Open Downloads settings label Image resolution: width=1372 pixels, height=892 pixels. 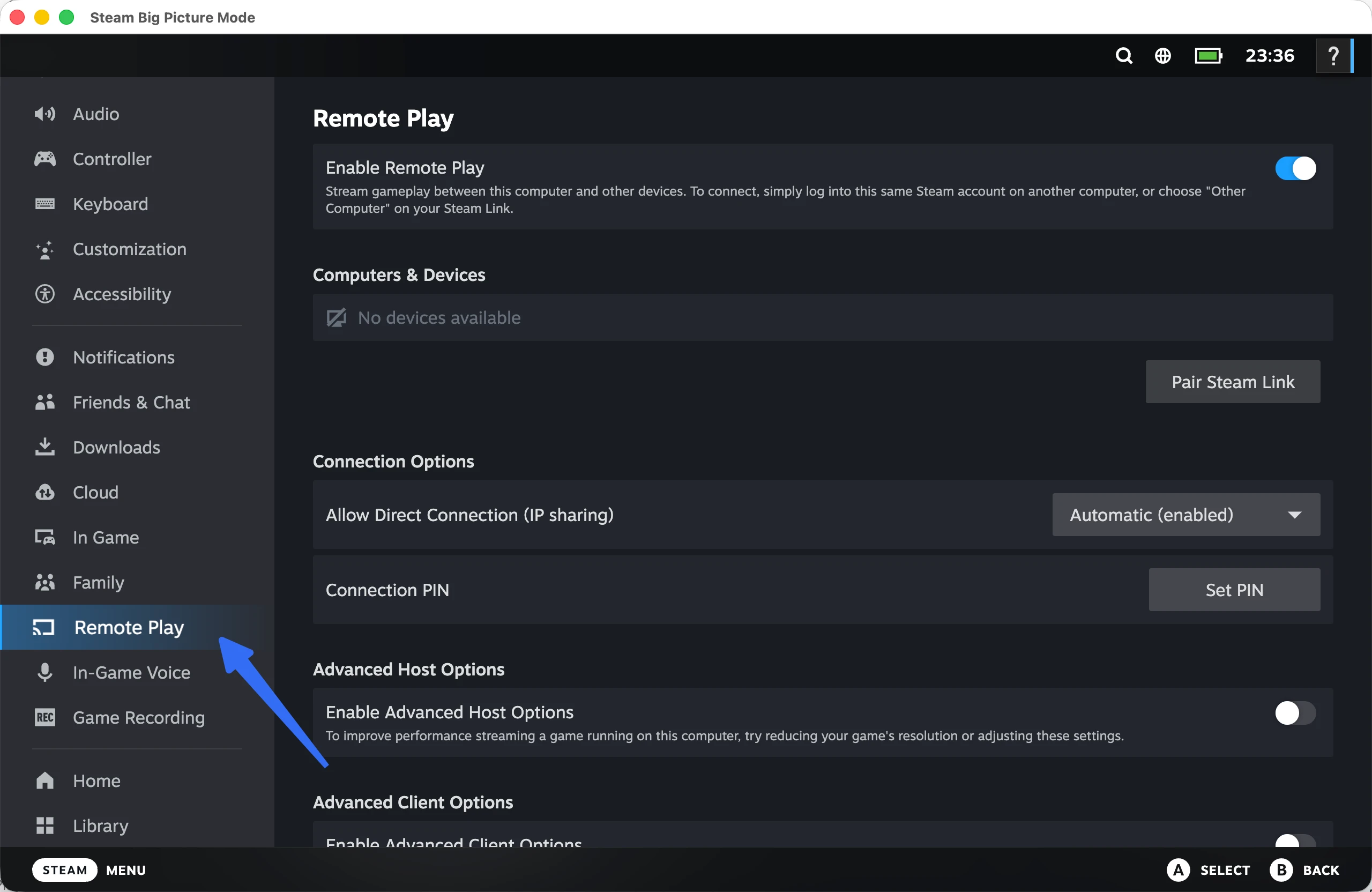pos(116,447)
